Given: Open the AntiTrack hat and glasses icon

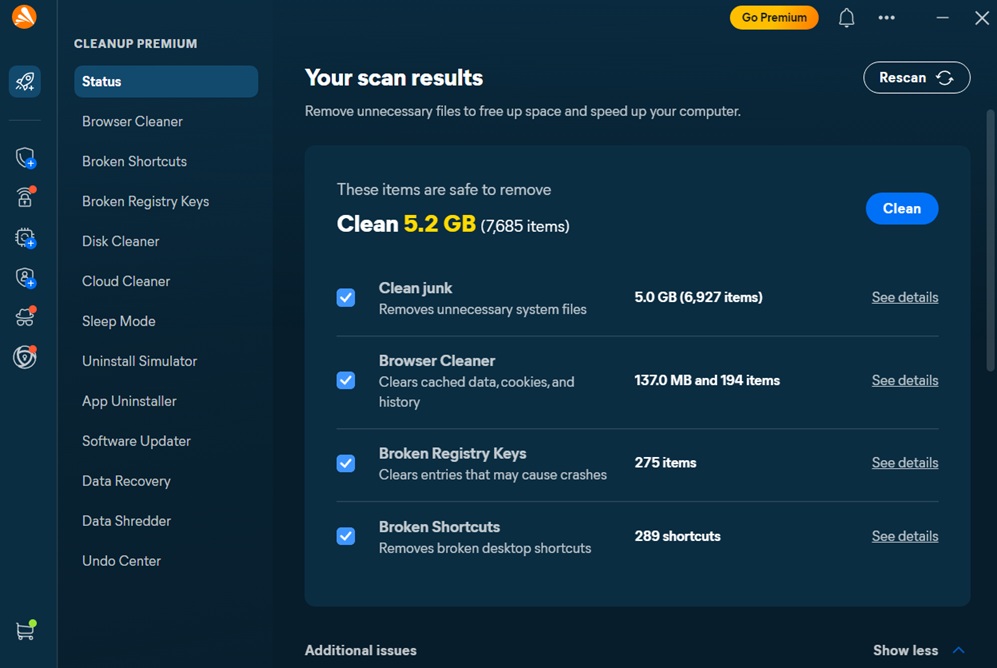Looking at the screenshot, I should tap(25, 317).
